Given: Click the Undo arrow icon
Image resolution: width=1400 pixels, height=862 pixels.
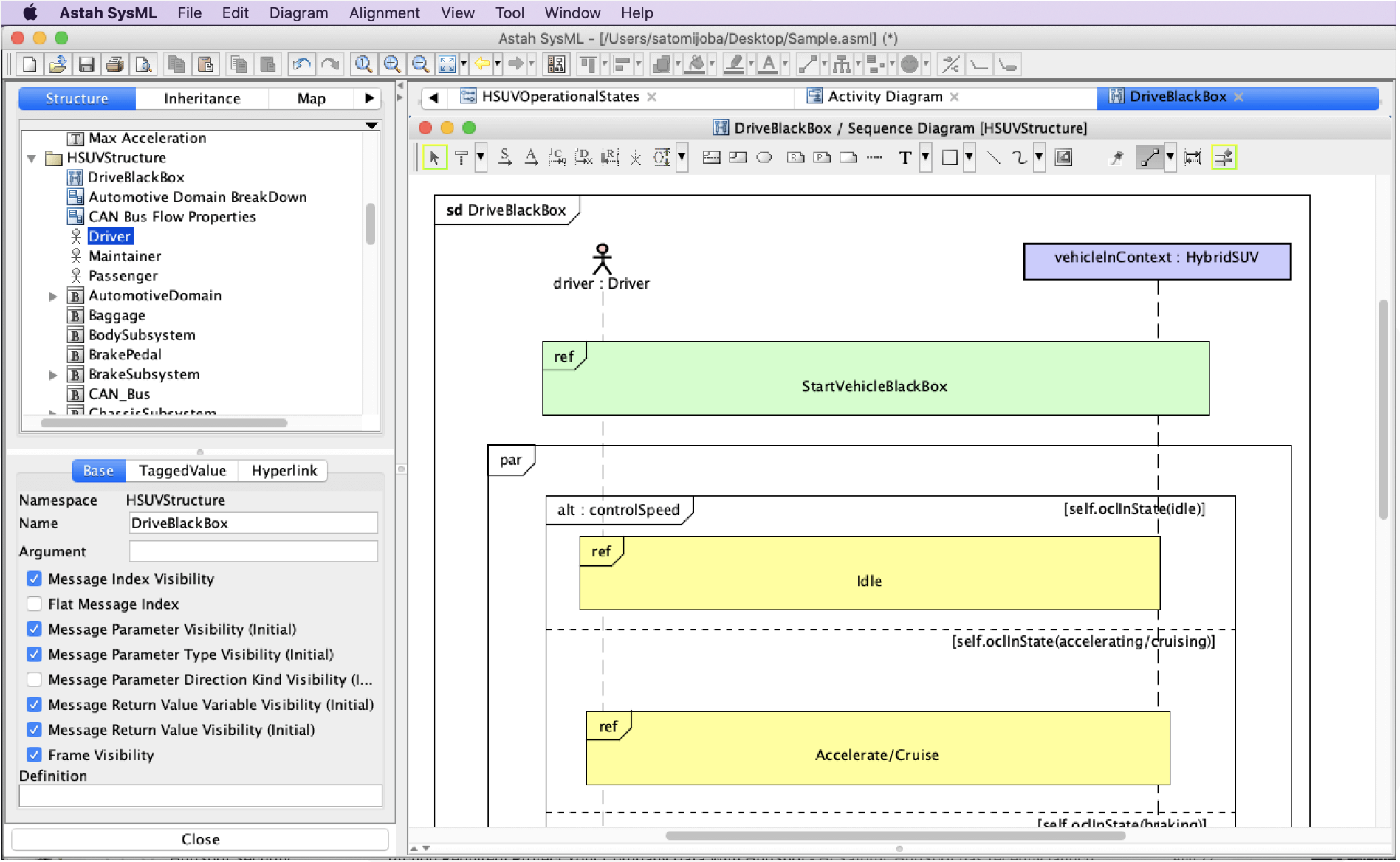Looking at the screenshot, I should 301,65.
